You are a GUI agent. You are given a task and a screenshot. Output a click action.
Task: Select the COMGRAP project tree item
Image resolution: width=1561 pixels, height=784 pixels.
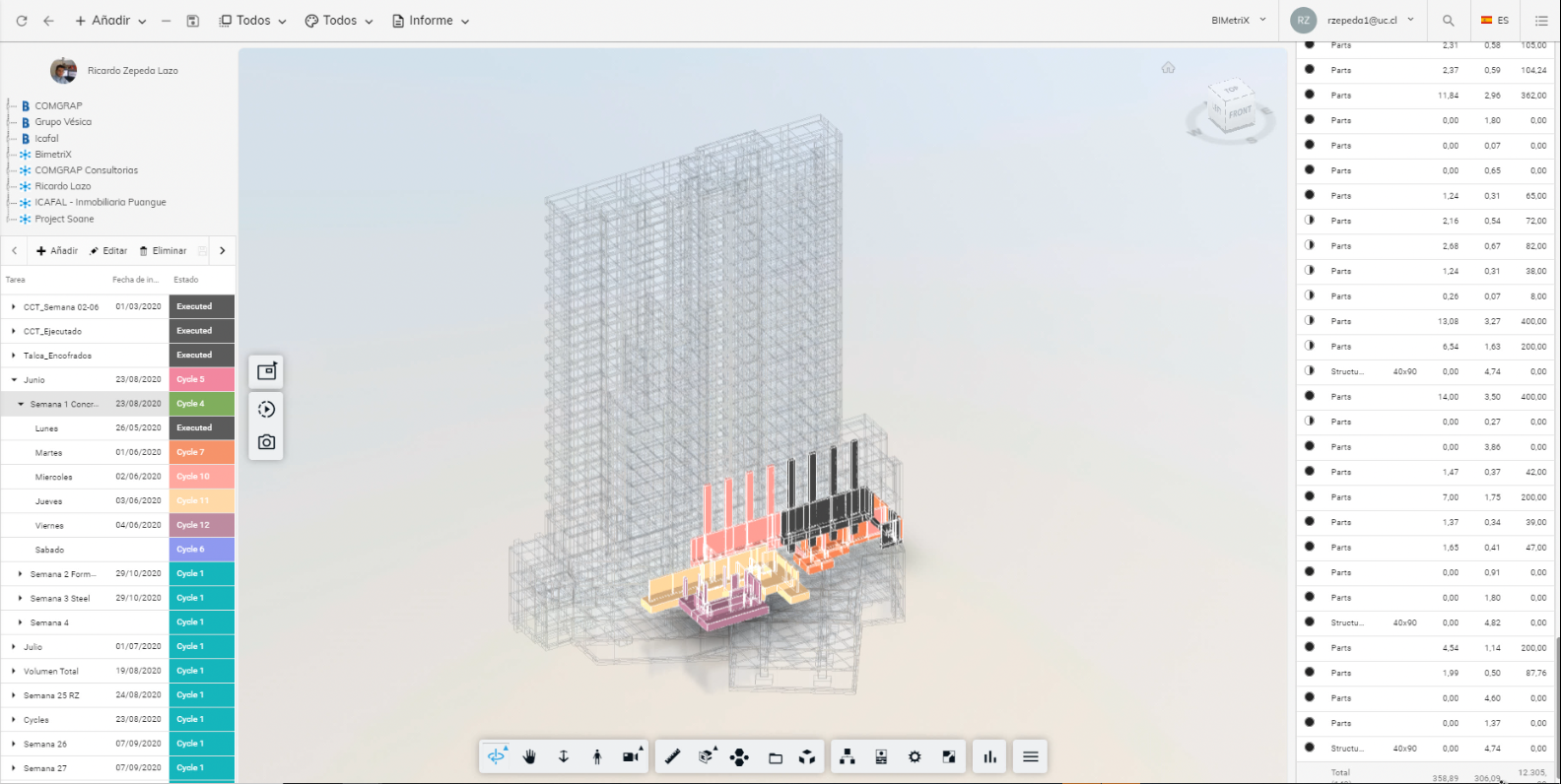58,105
